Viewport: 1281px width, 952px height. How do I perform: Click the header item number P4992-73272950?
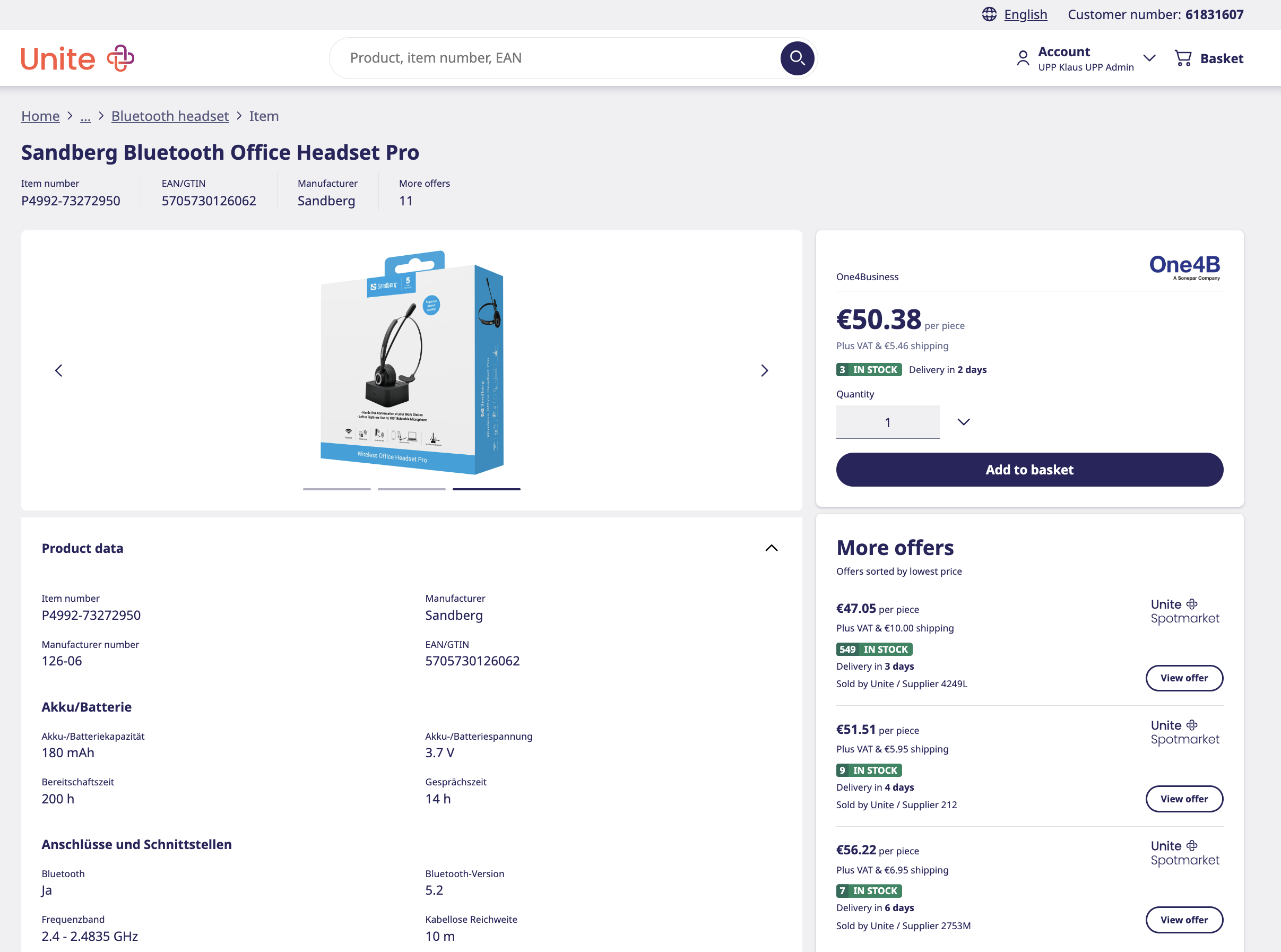(71, 201)
